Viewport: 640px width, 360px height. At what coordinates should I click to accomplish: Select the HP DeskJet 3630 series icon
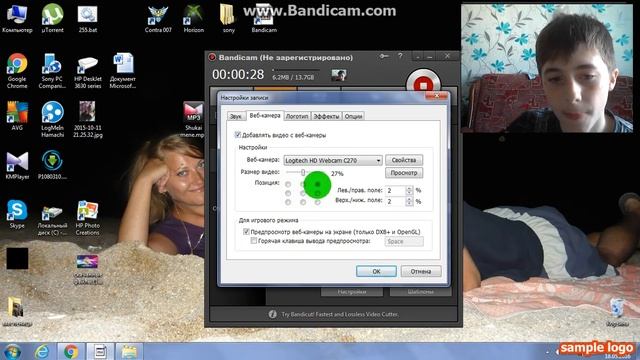point(87,71)
